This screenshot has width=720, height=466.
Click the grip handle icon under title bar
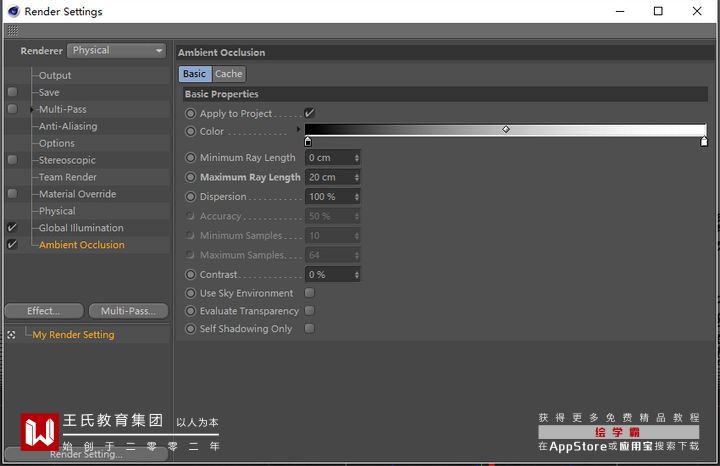click(13, 31)
